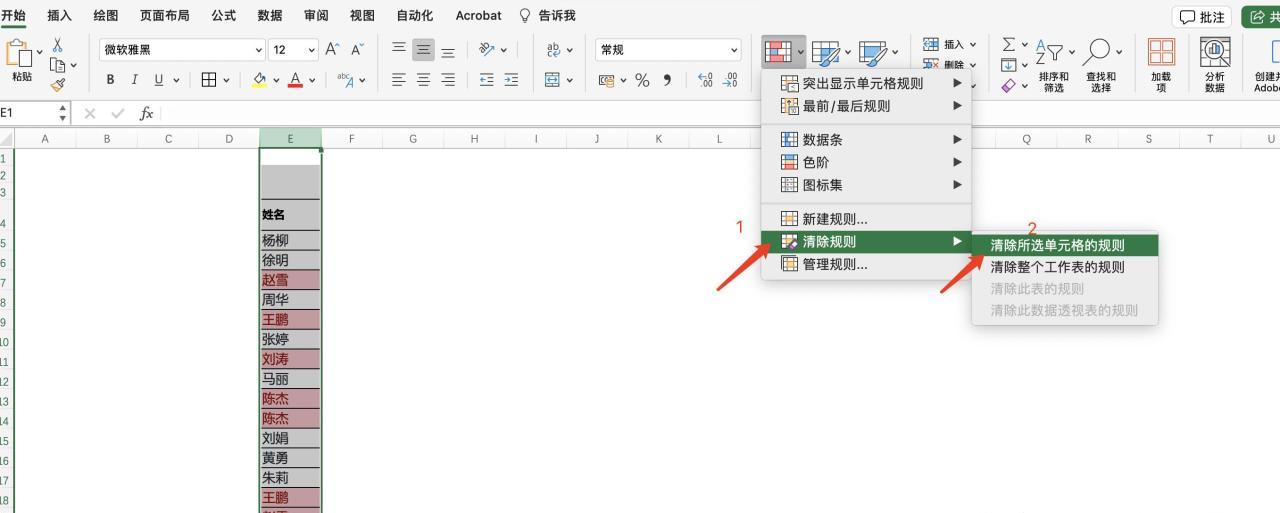The height and width of the screenshot is (513, 1280).
Task: Toggle top vertical alignment
Action: tap(399, 49)
